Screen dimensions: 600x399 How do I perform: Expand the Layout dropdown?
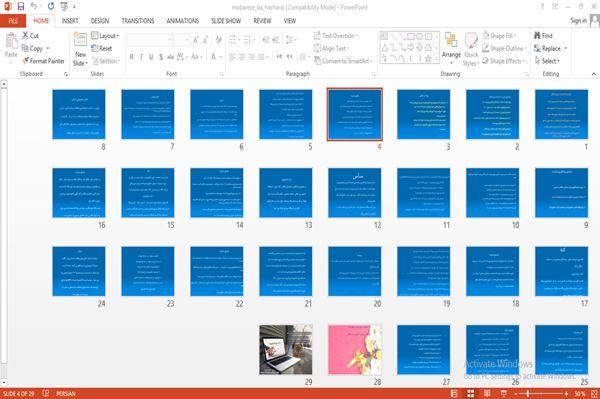(105, 36)
